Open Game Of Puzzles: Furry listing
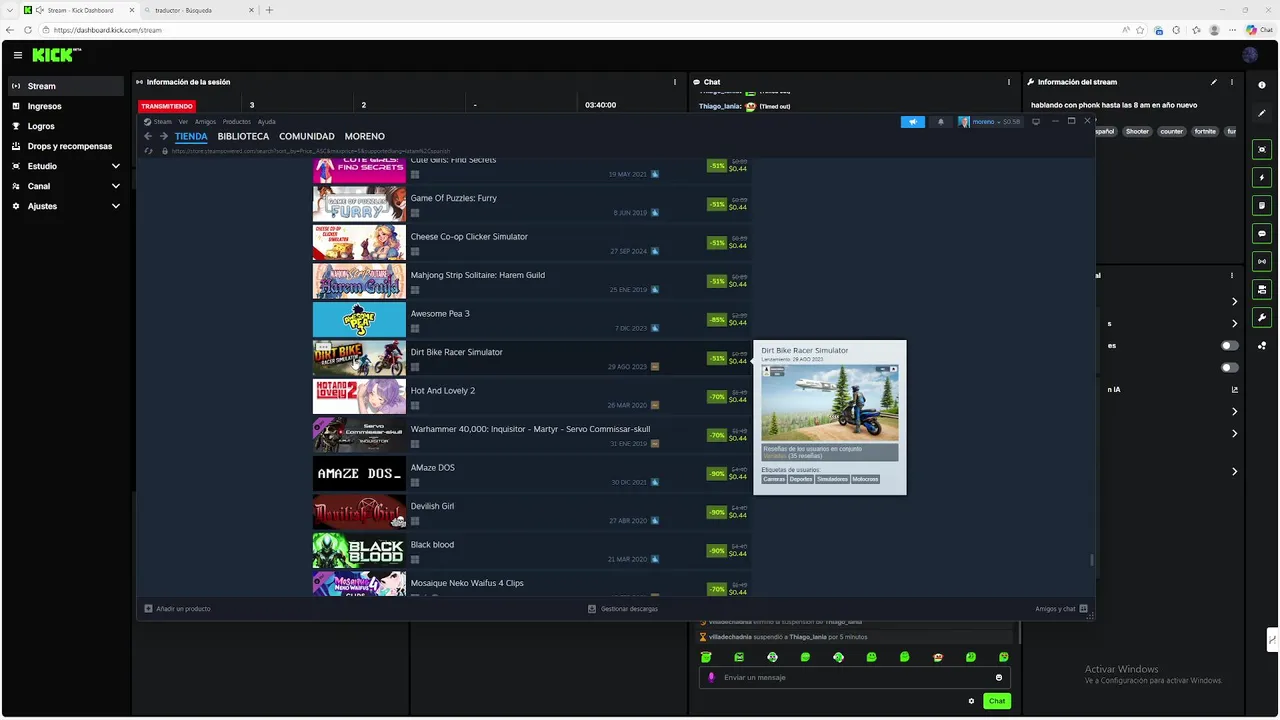This screenshot has height=720, width=1280. (x=531, y=204)
